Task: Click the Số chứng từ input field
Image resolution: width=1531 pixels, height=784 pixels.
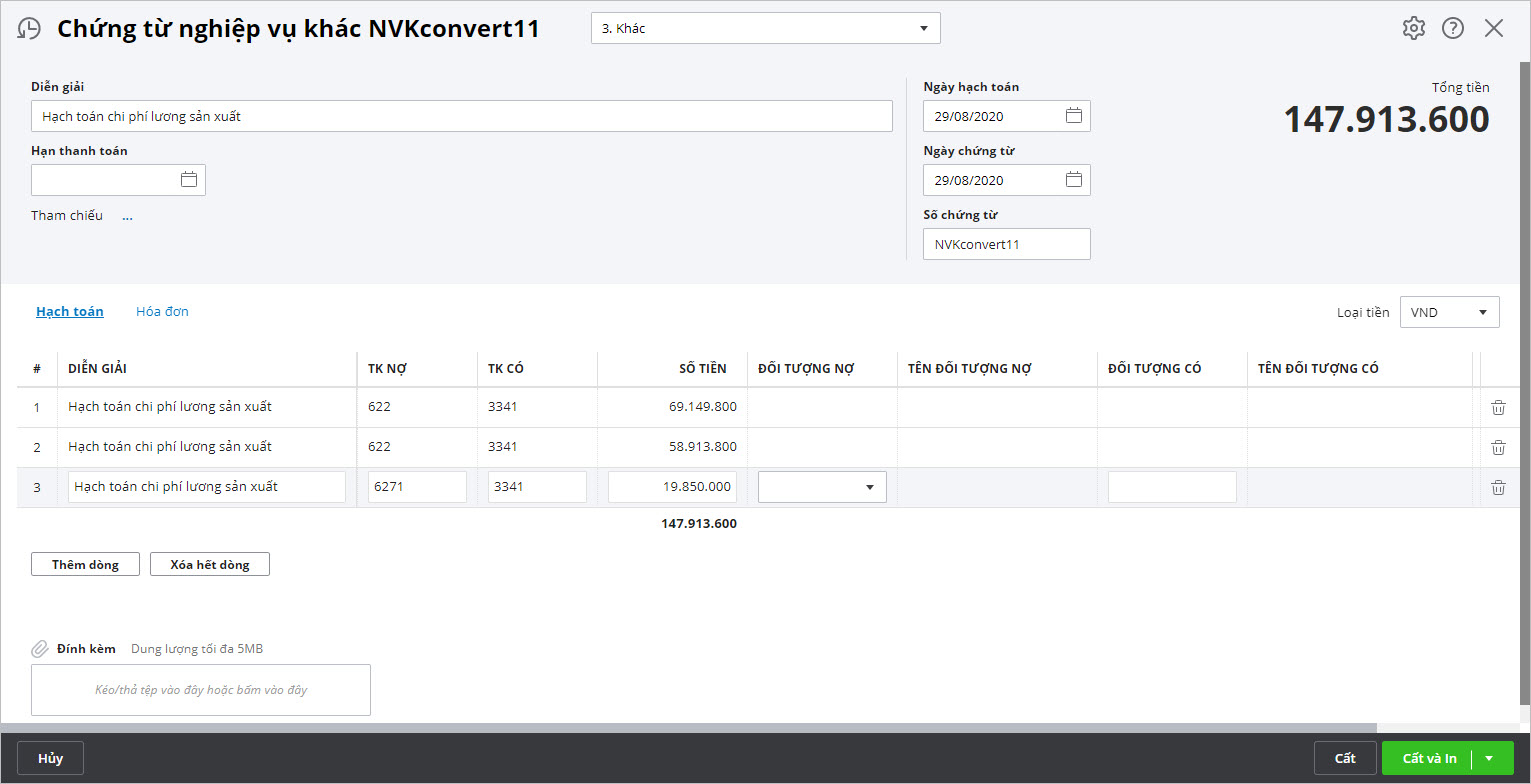Action: coord(1005,244)
